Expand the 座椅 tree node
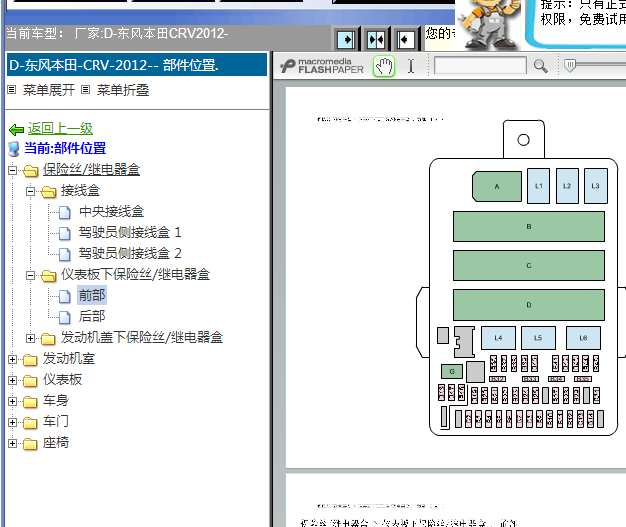This screenshot has width=626, height=527. (x=12, y=444)
